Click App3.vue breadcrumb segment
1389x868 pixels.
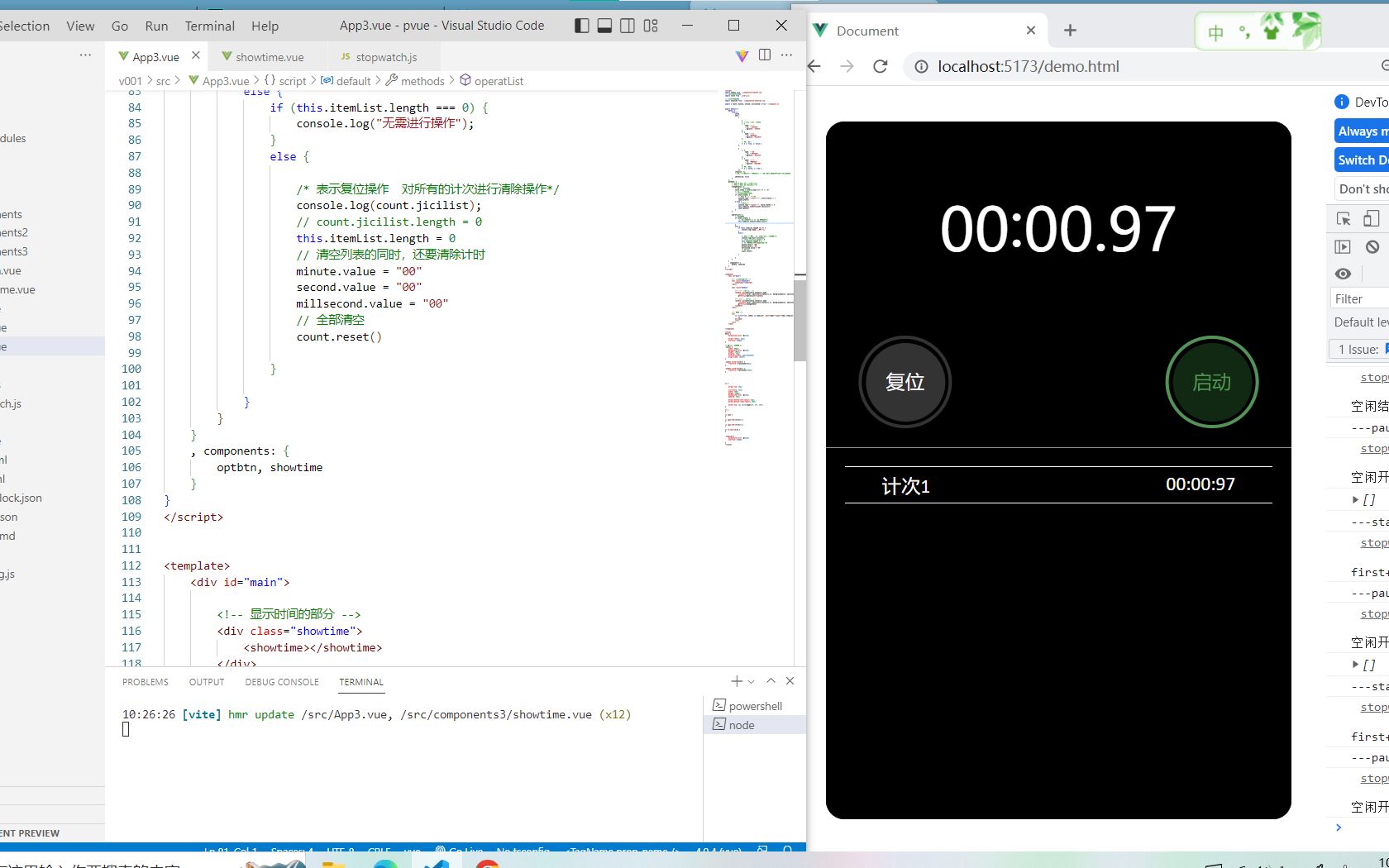[x=219, y=81]
